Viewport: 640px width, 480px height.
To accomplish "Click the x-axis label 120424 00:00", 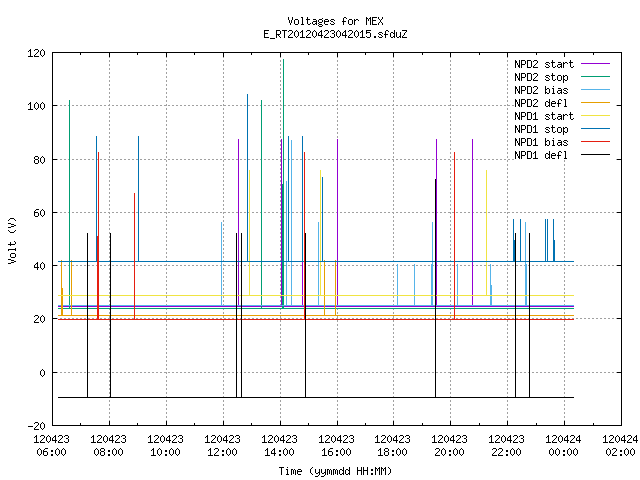I will [x=564, y=446].
